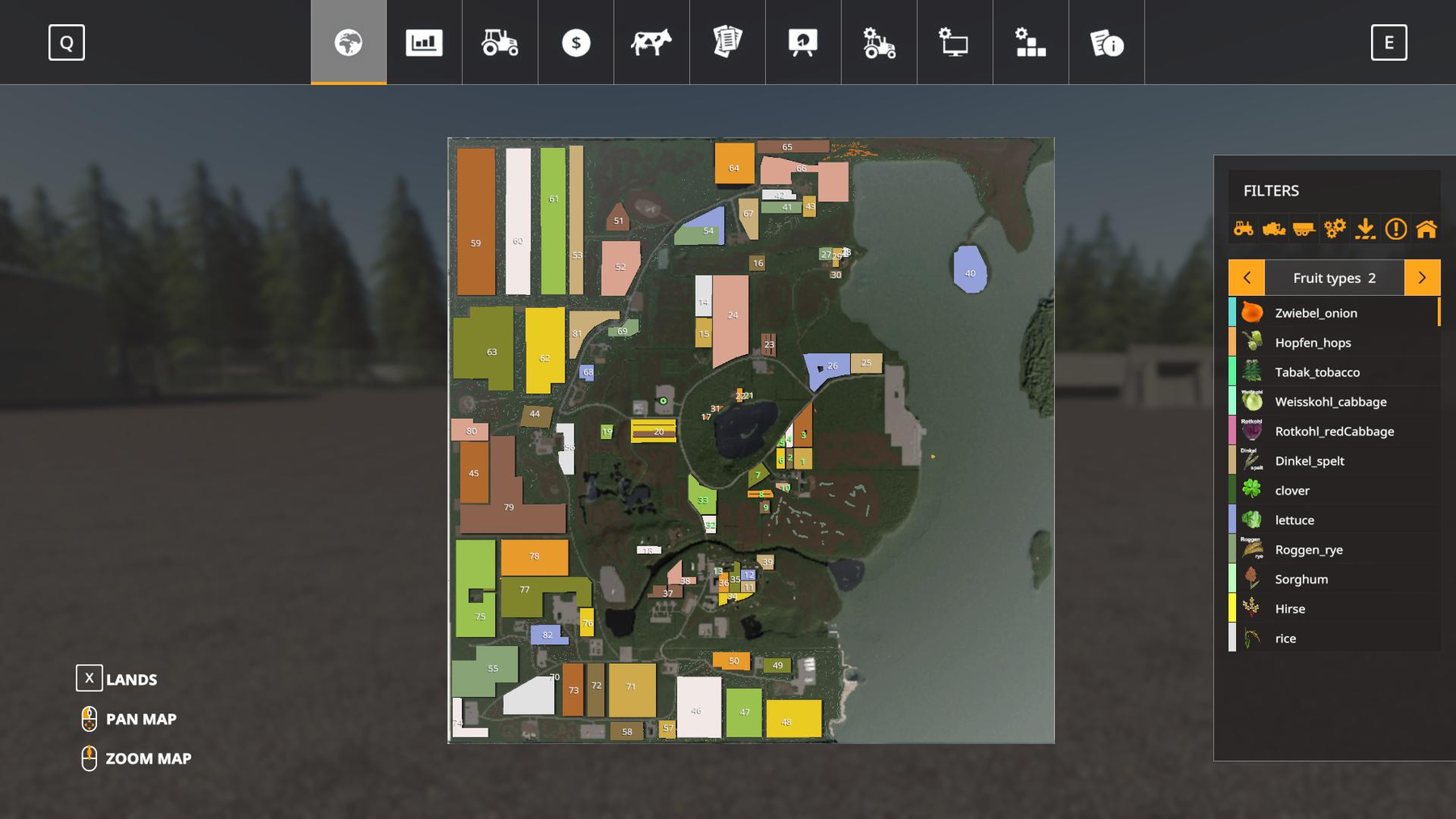Select the world map tab
The width and height of the screenshot is (1456, 819).
click(x=349, y=42)
